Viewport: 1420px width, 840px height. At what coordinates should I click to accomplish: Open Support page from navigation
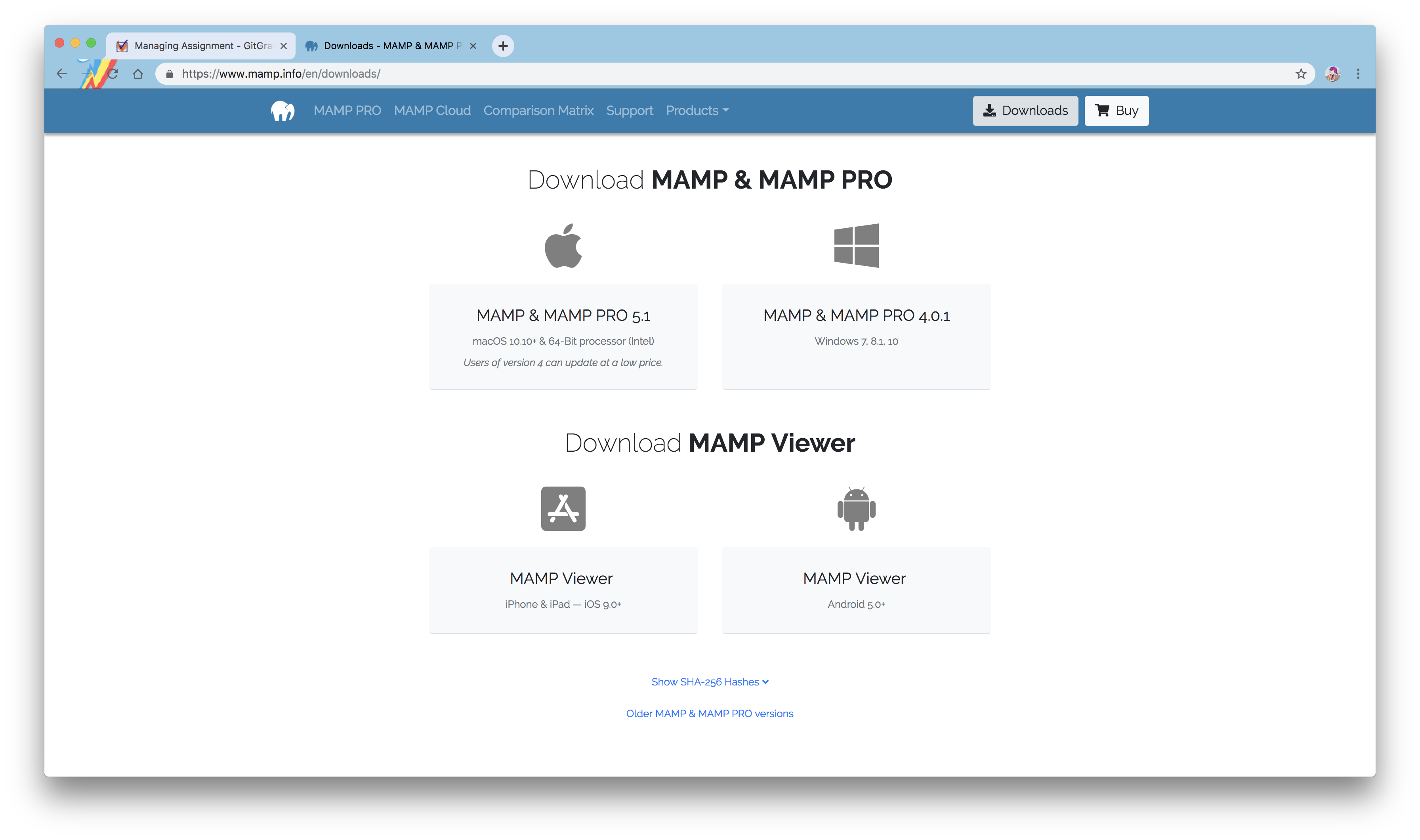pyautogui.click(x=629, y=110)
